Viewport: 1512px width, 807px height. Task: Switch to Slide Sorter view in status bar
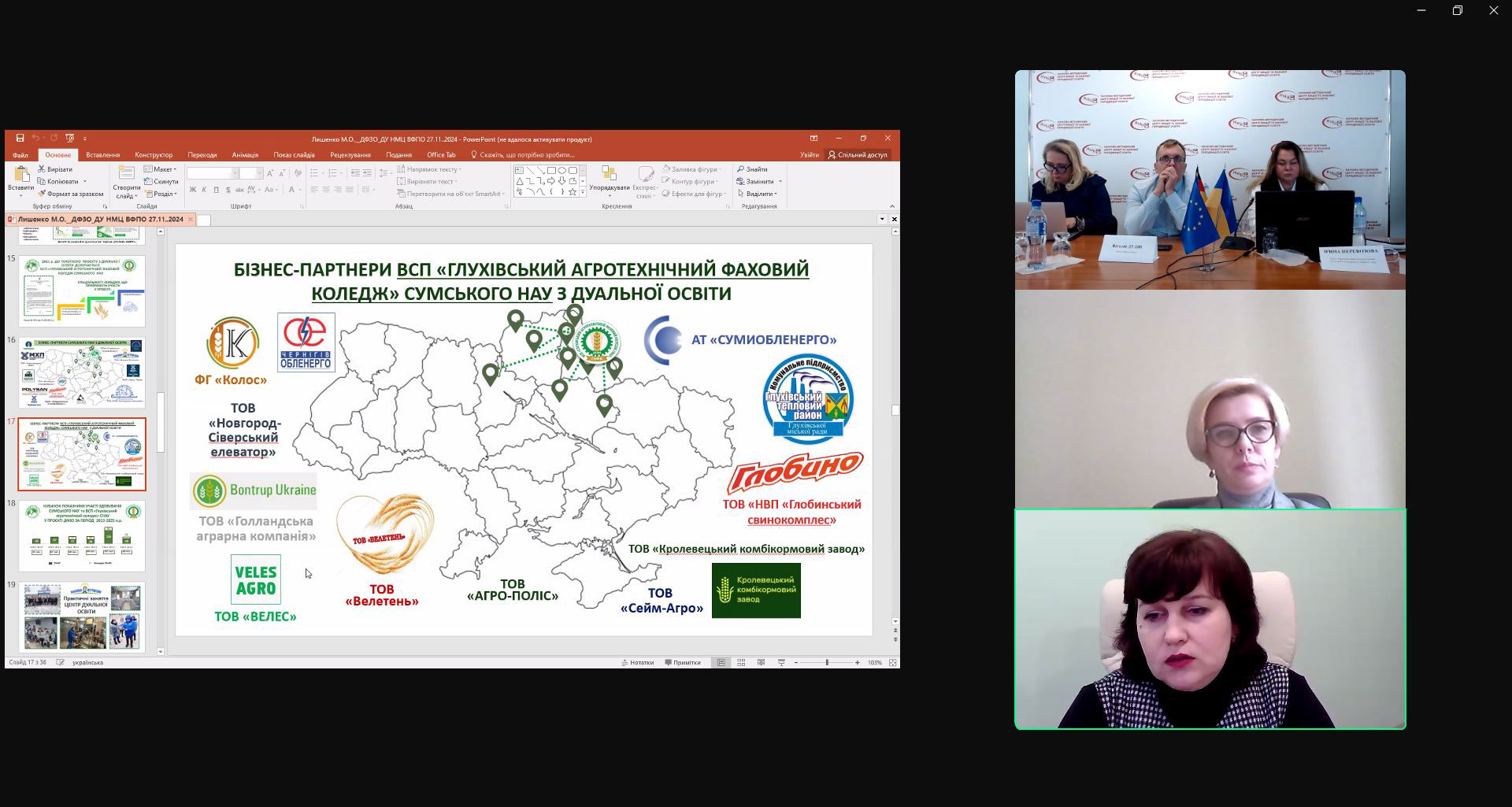coord(741,663)
